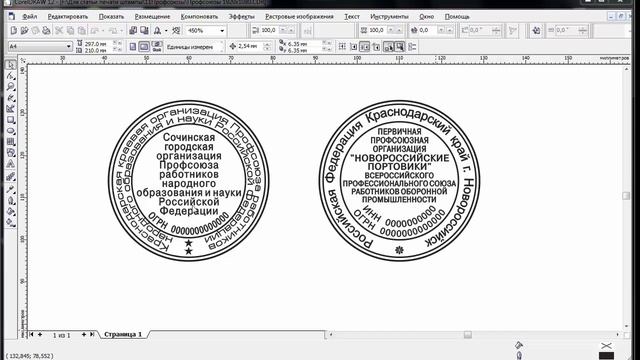The width and height of the screenshot is (640, 360).
Task: Set page orientation to landscape
Action: point(144,47)
